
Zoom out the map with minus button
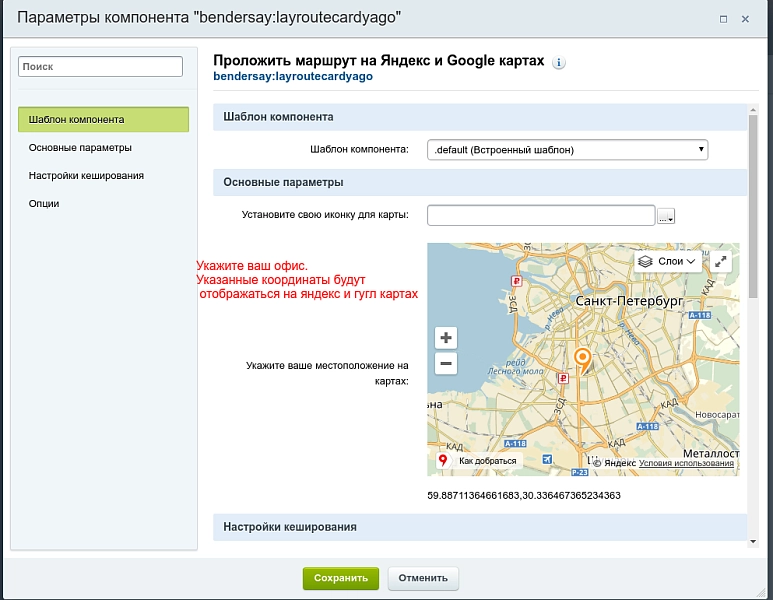pyautogui.click(x=446, y=364)
